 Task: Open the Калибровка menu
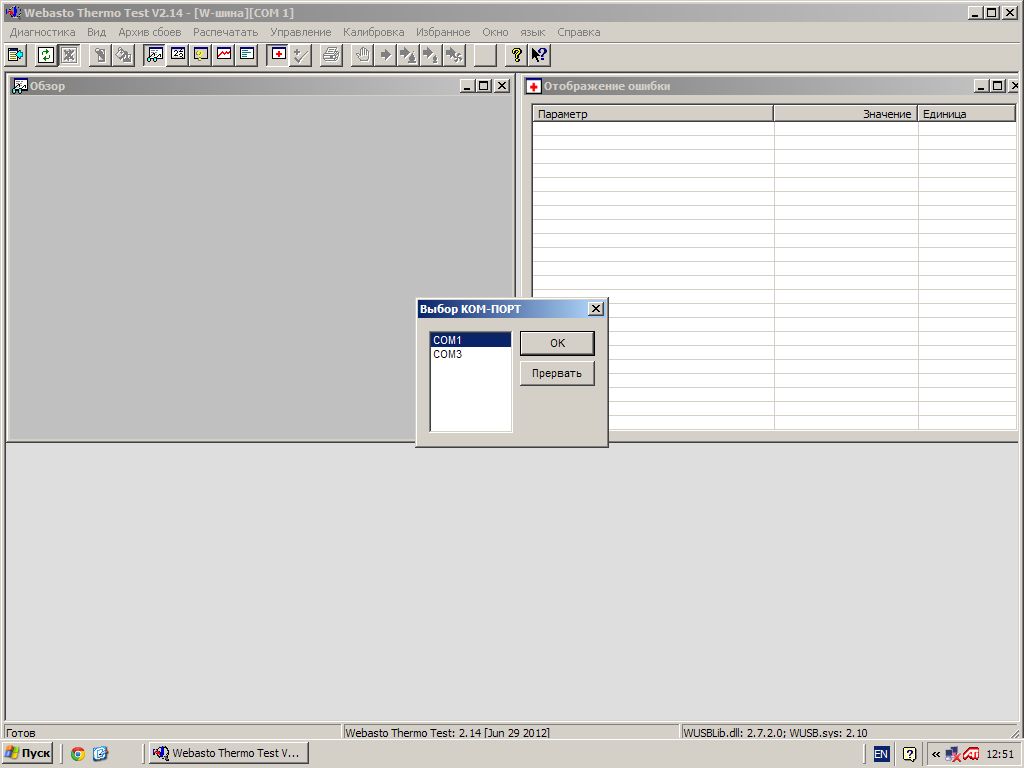coord(374,32)
